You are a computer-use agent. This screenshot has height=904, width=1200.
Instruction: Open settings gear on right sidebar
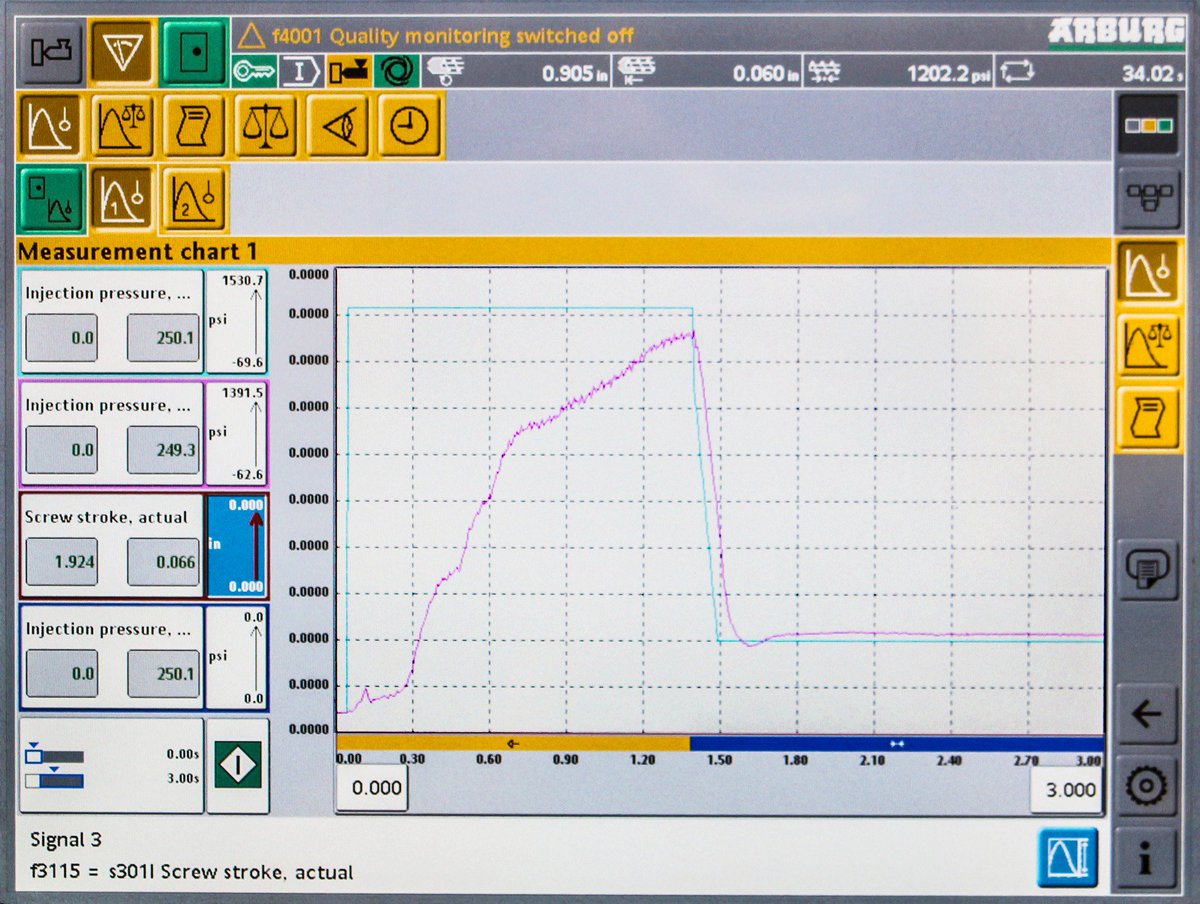(x=1147, y=787)
